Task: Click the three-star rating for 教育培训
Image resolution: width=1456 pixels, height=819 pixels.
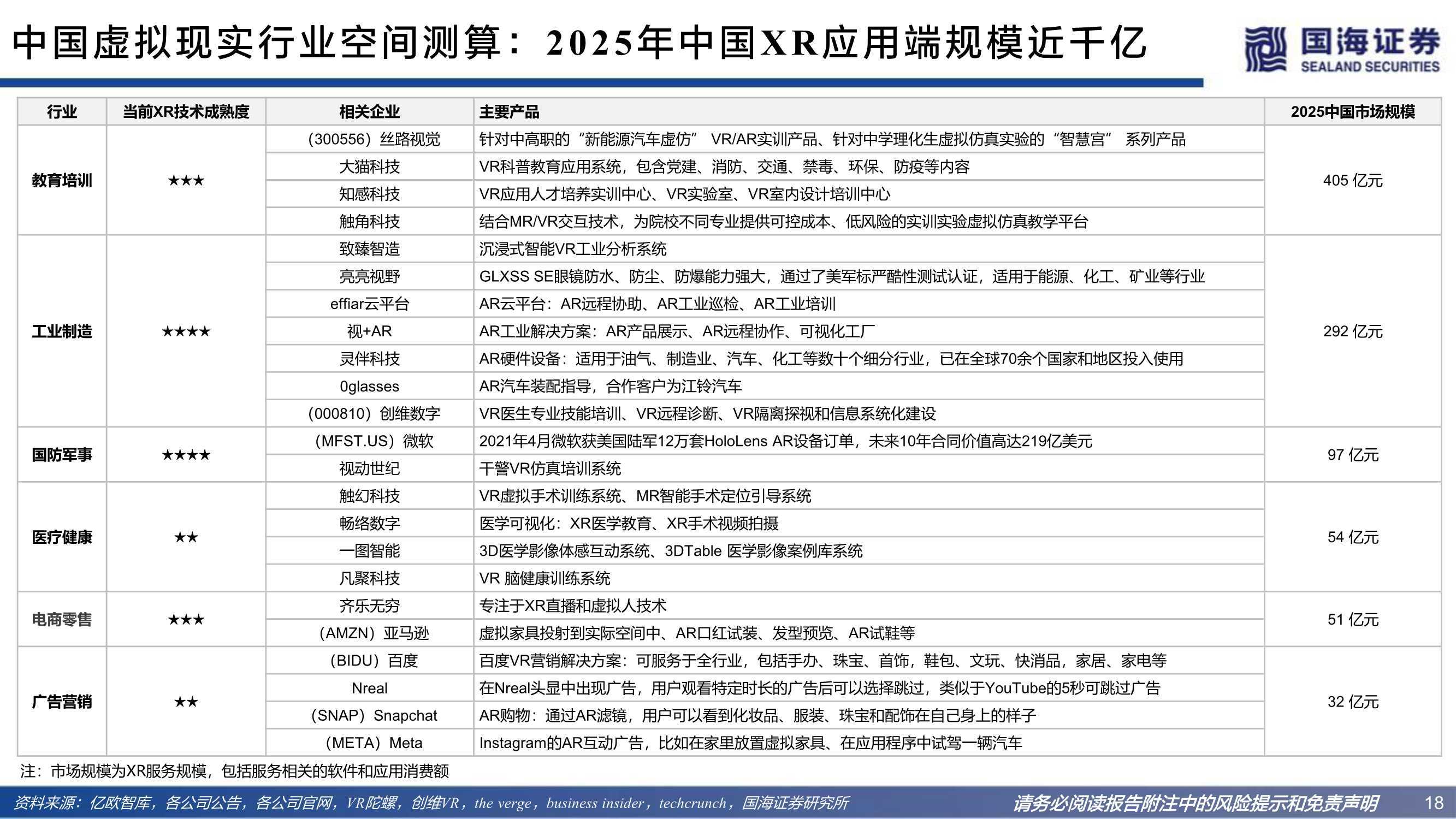Action: click(x=186, y=180)
